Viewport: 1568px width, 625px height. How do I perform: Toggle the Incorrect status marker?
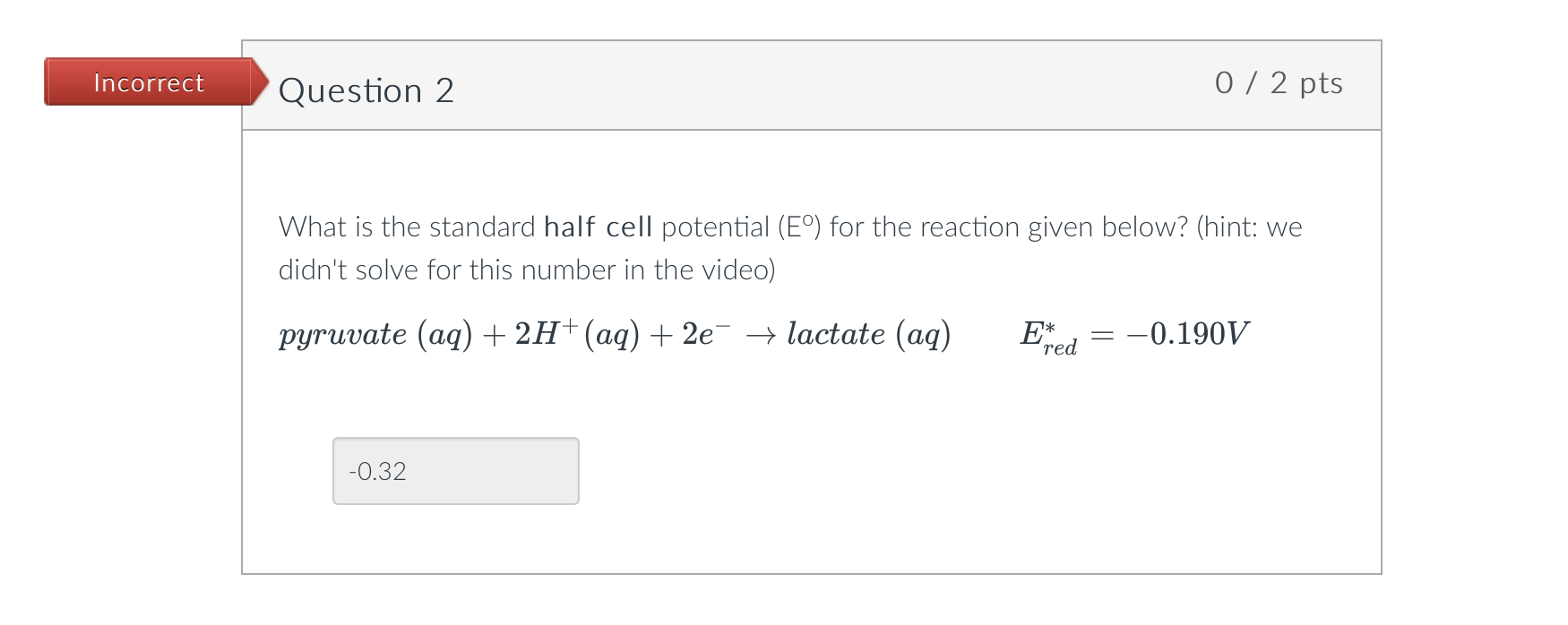point(148,82)
